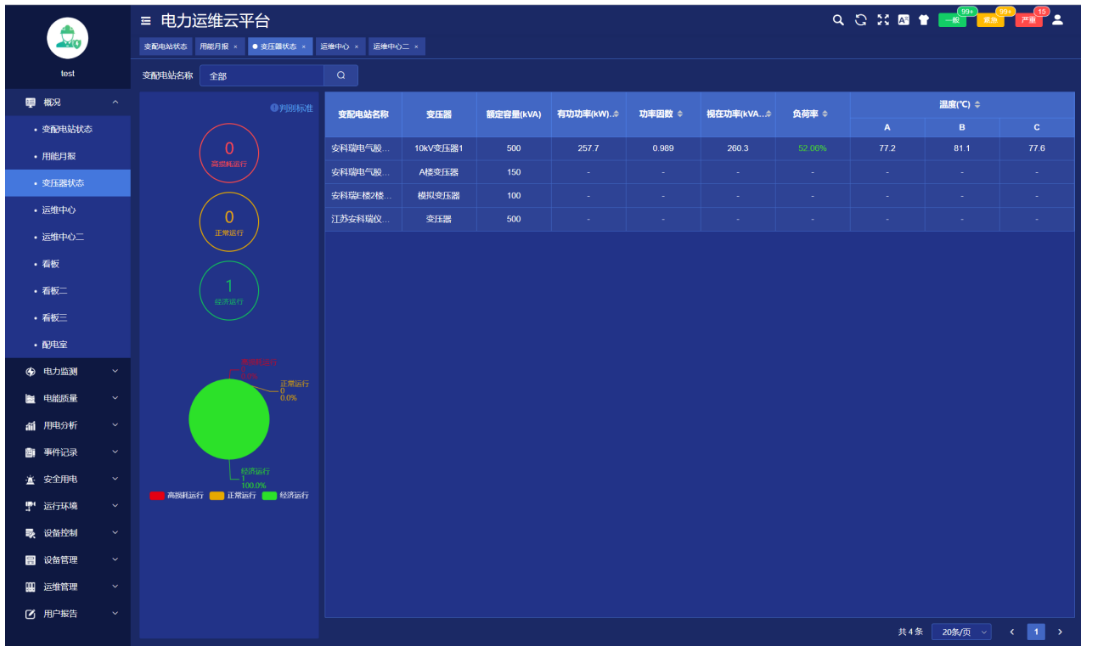Select 运维中心 in the sidebar menu

point(58,210)
